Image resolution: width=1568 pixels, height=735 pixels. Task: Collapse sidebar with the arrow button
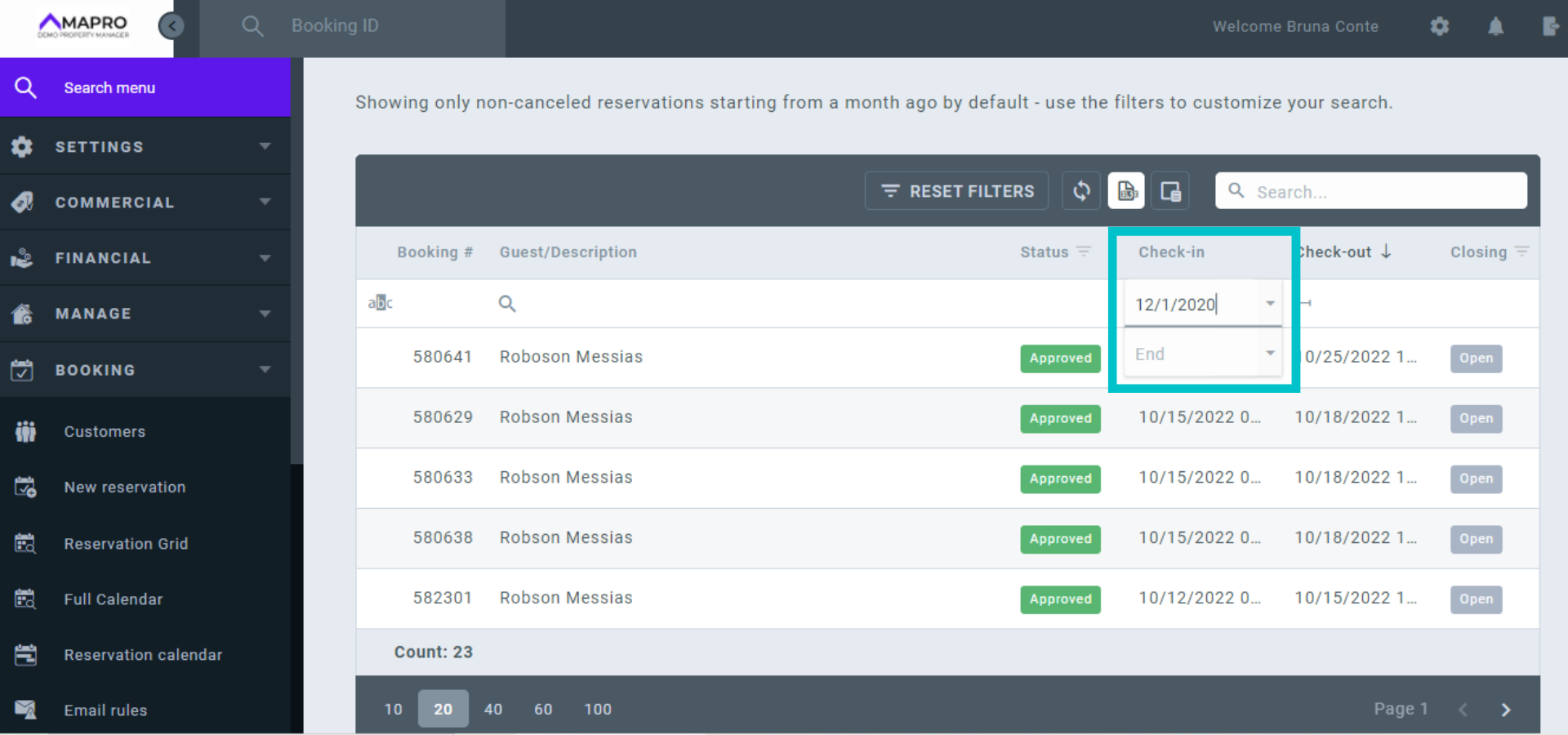(x=171, y=26)
